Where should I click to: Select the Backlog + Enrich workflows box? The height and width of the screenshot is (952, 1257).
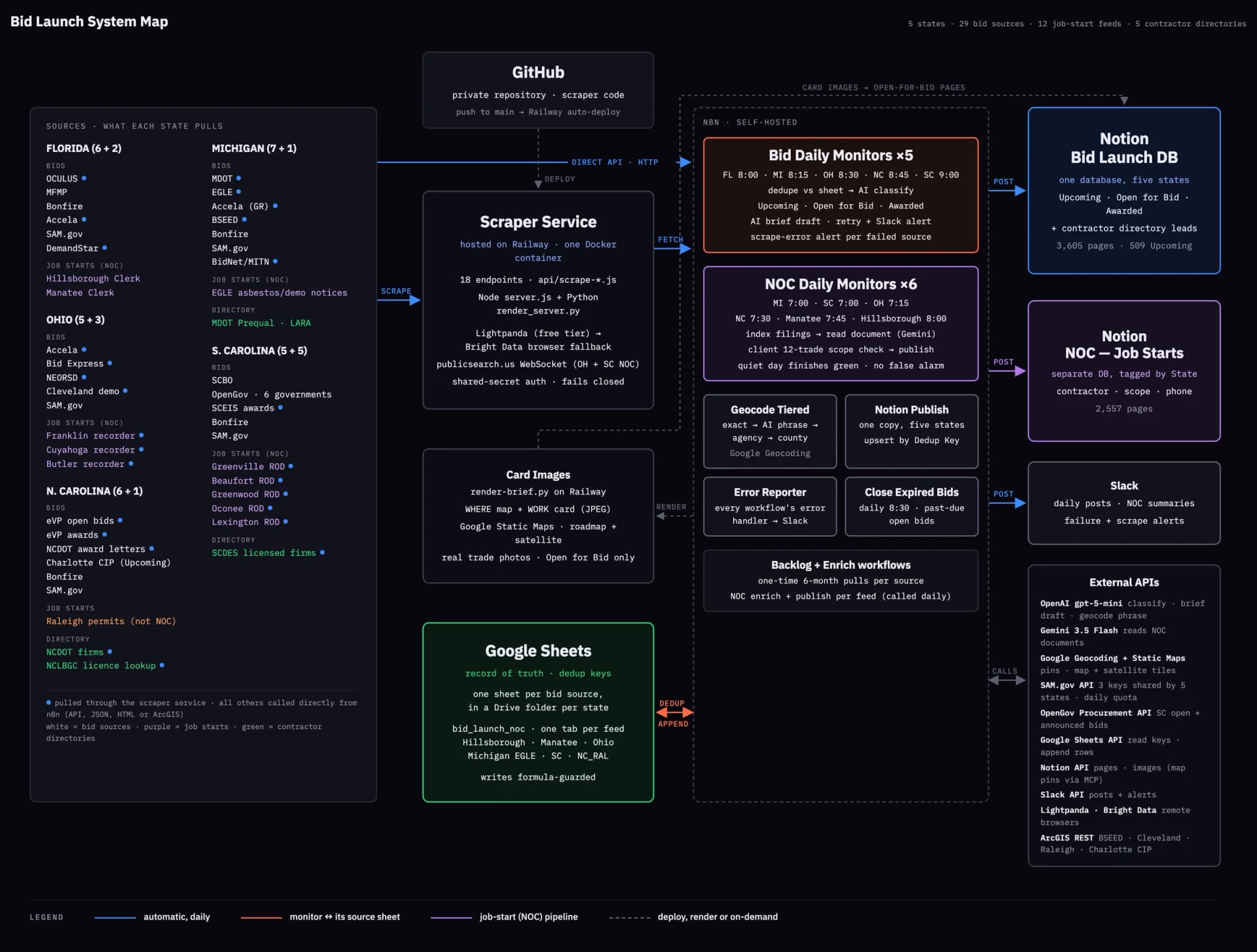pos(841,581)
